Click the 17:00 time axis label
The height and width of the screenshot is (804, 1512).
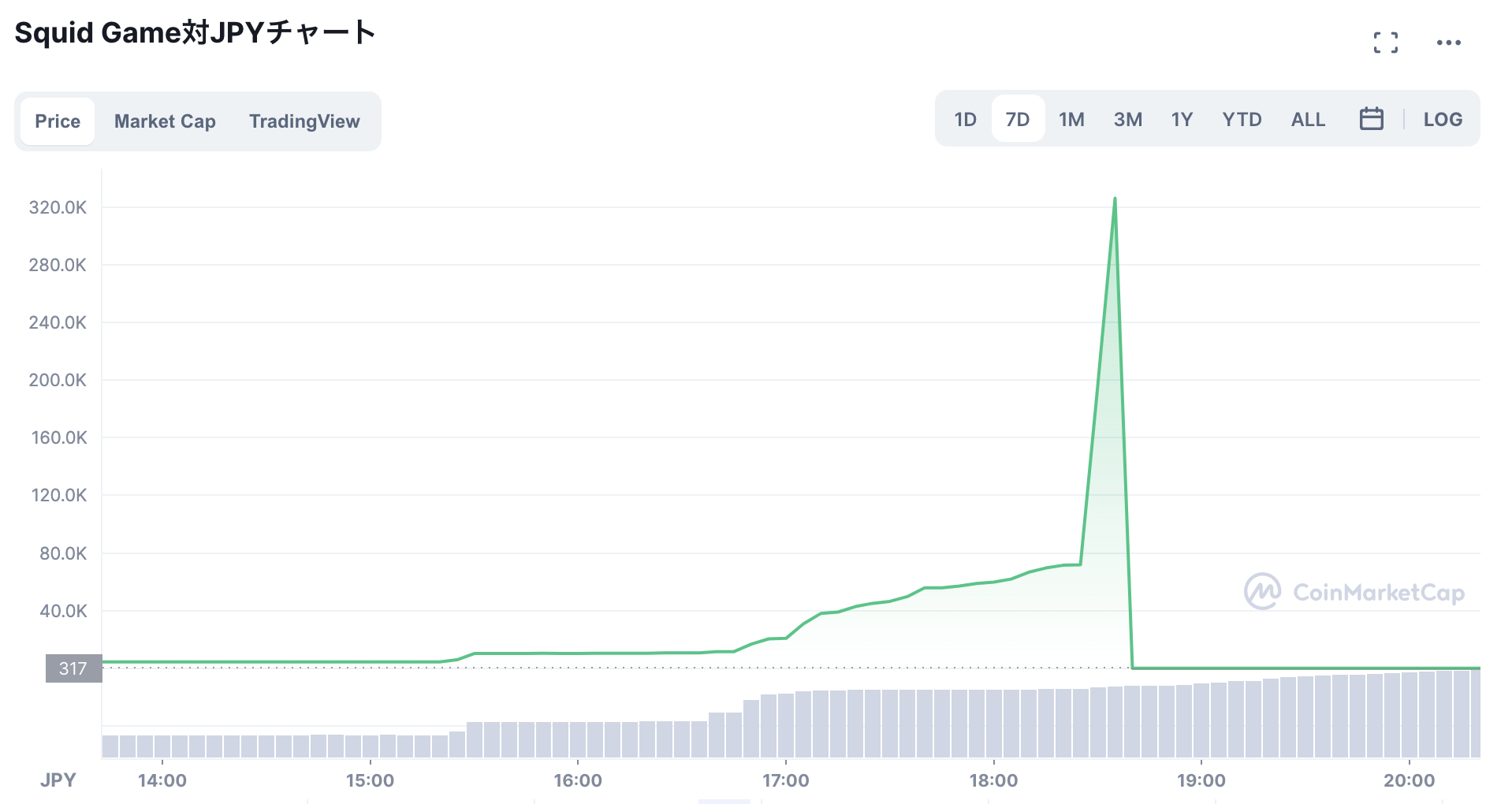pyautogui.click(x=786, y=780)
